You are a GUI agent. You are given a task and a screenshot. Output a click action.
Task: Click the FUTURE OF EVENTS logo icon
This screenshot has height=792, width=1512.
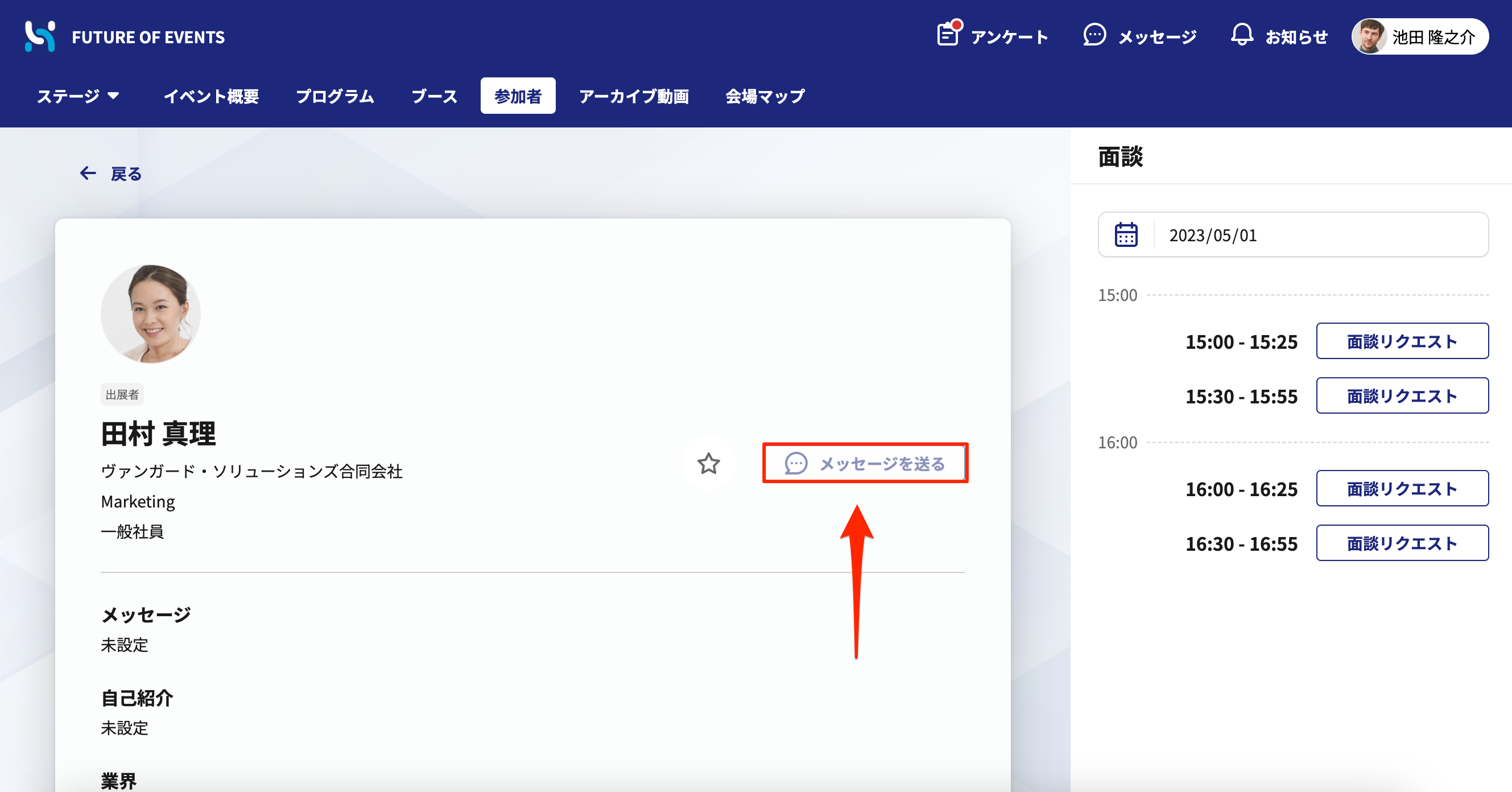(x=40, y=36)
